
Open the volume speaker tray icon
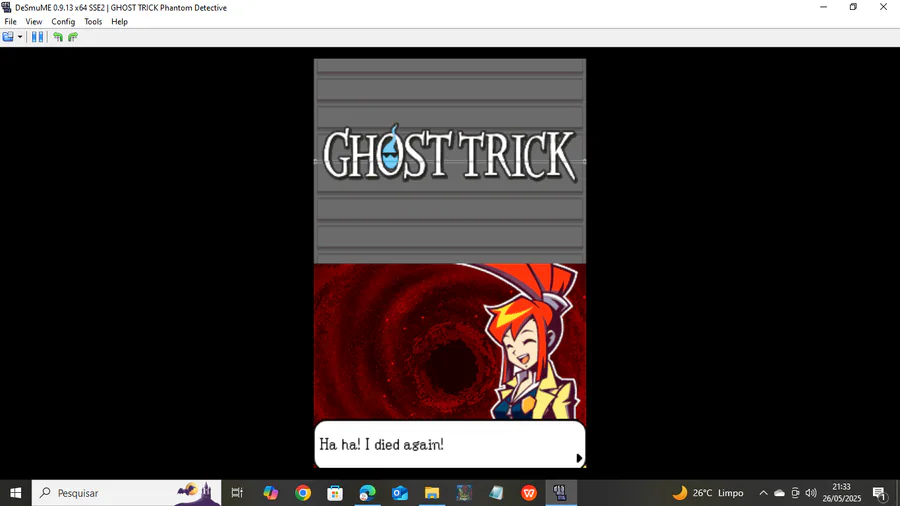point(811,493)
